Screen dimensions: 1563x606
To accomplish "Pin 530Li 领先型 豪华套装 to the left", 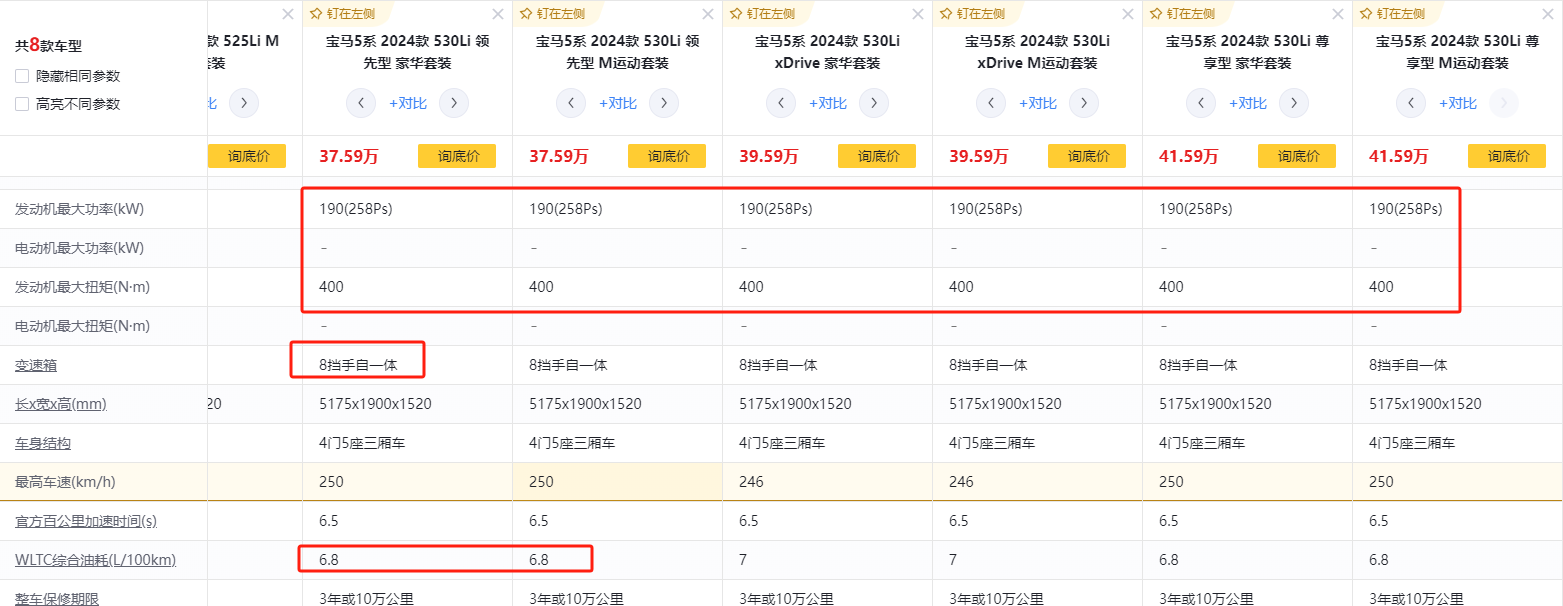I will point(342,13).
